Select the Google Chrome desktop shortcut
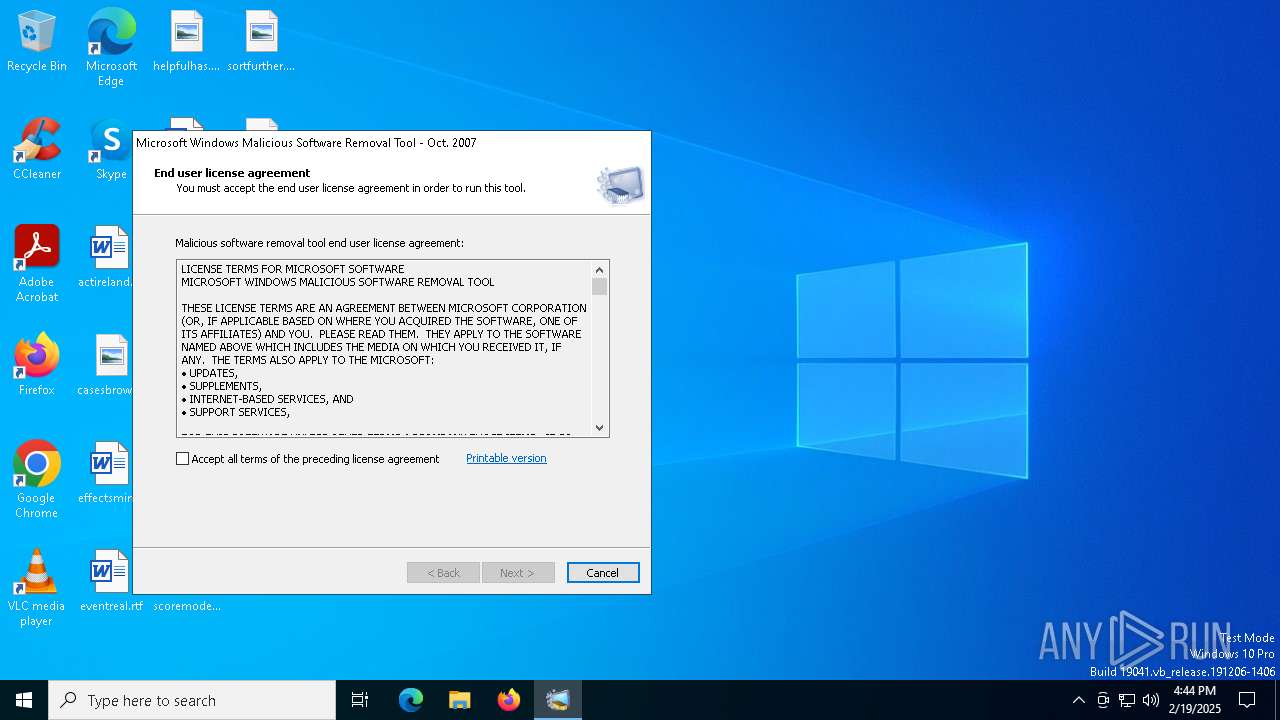1280x720 pixels. [37, 480]
